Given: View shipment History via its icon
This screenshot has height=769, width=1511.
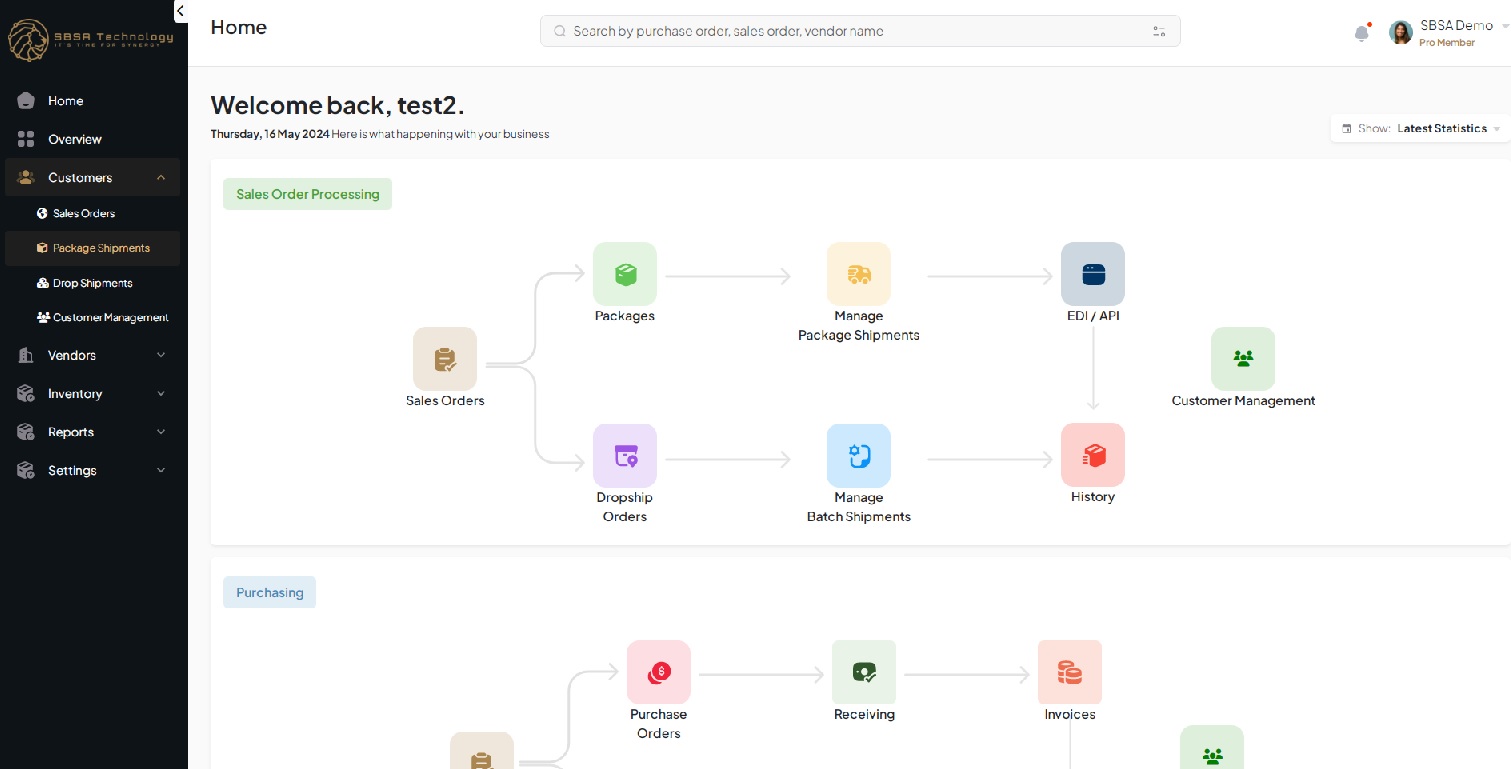Looking at the screenshot, I should point(1092,455).
